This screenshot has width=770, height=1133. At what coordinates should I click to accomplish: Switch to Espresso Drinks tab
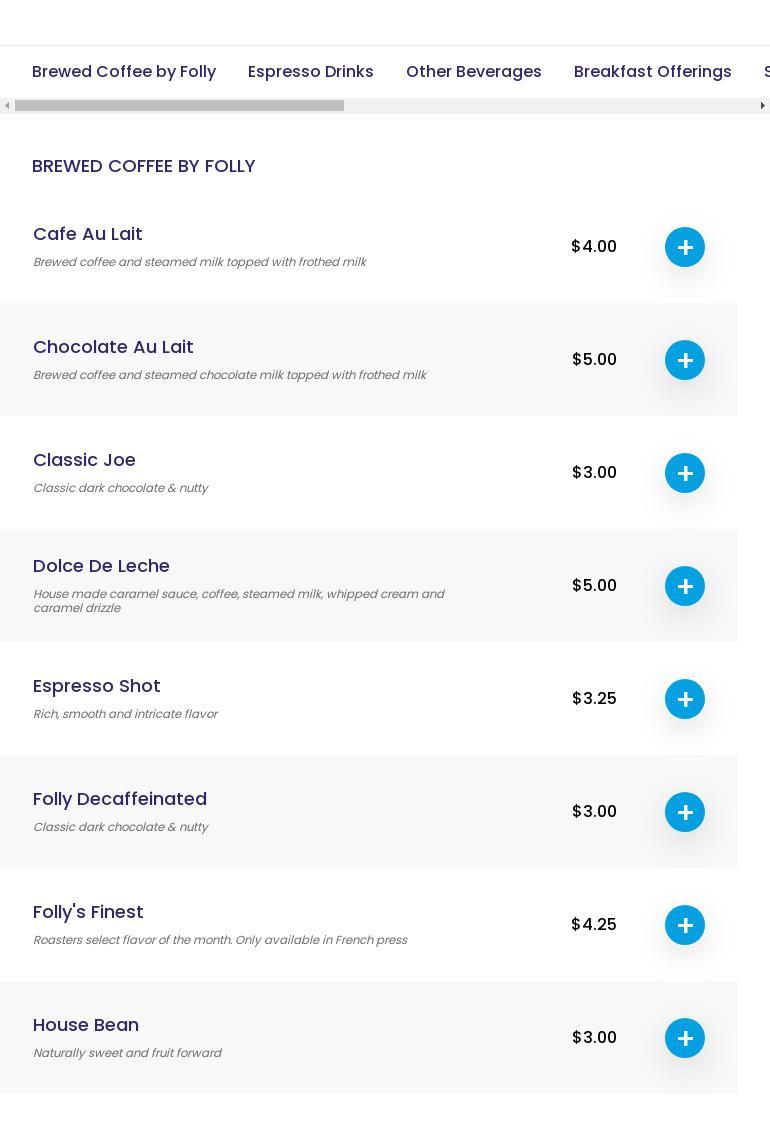click(x=310, y=72)
